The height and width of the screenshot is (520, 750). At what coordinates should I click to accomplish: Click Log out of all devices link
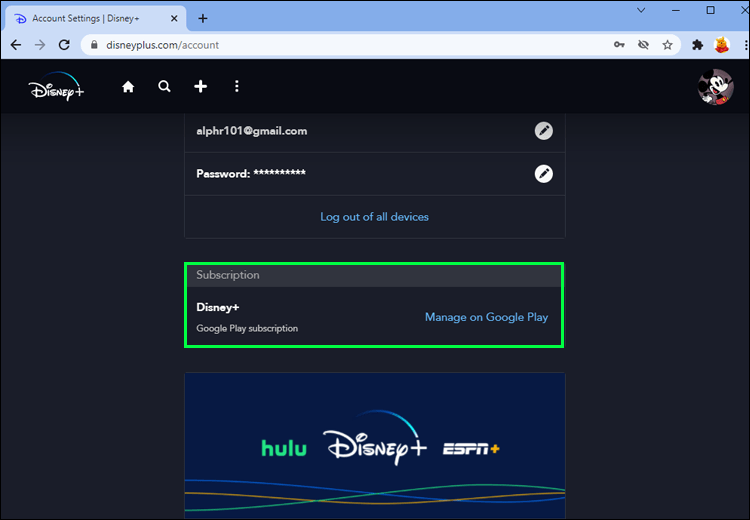pos(375,217)
